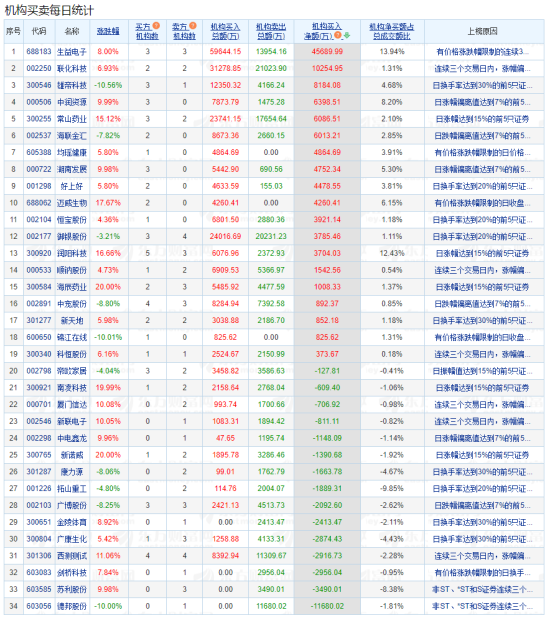Open stock code 300255 link
This screenshot has height=623, width=550.
coord(39,119)
